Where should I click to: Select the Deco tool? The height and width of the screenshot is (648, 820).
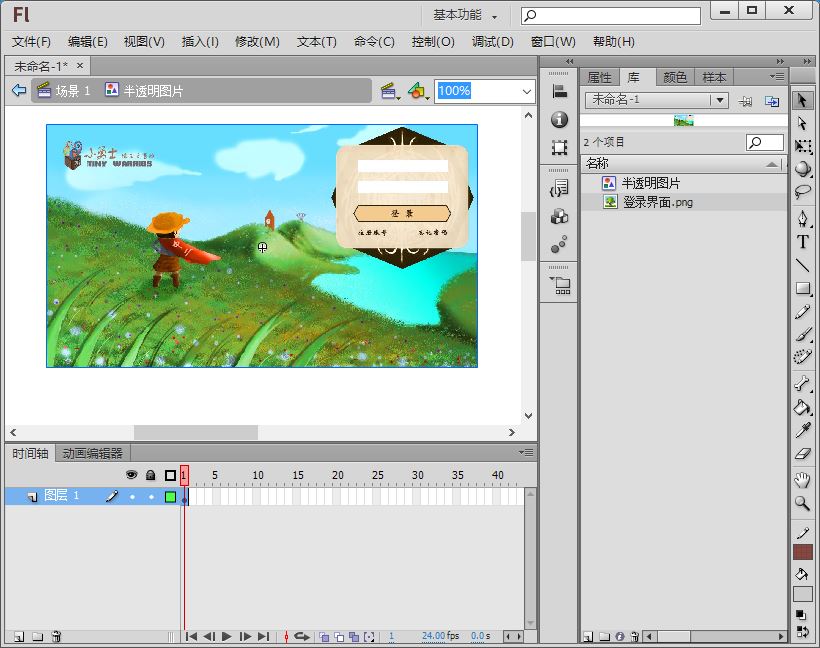pyautogui.click(x=802, y=357)
